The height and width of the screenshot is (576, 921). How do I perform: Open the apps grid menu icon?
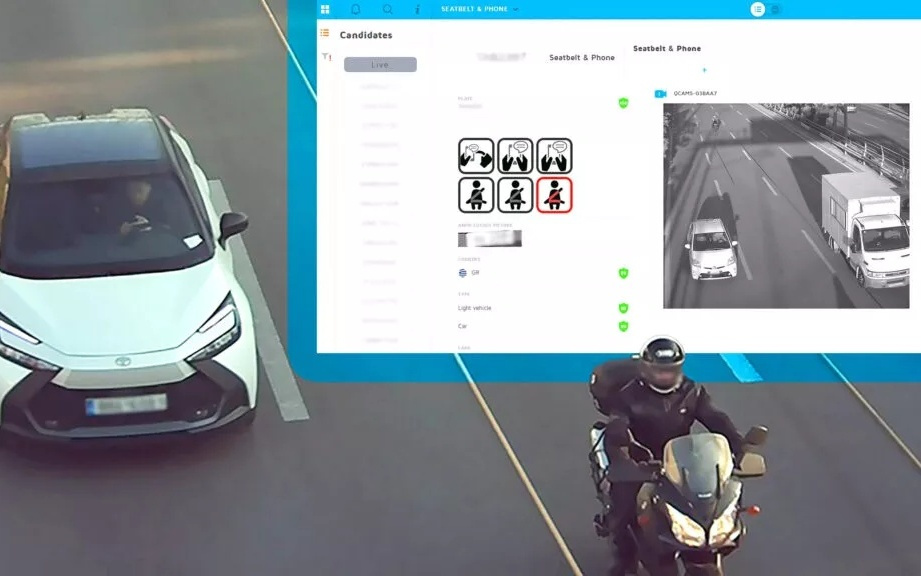pyautogui.click(x=325, y=9)
